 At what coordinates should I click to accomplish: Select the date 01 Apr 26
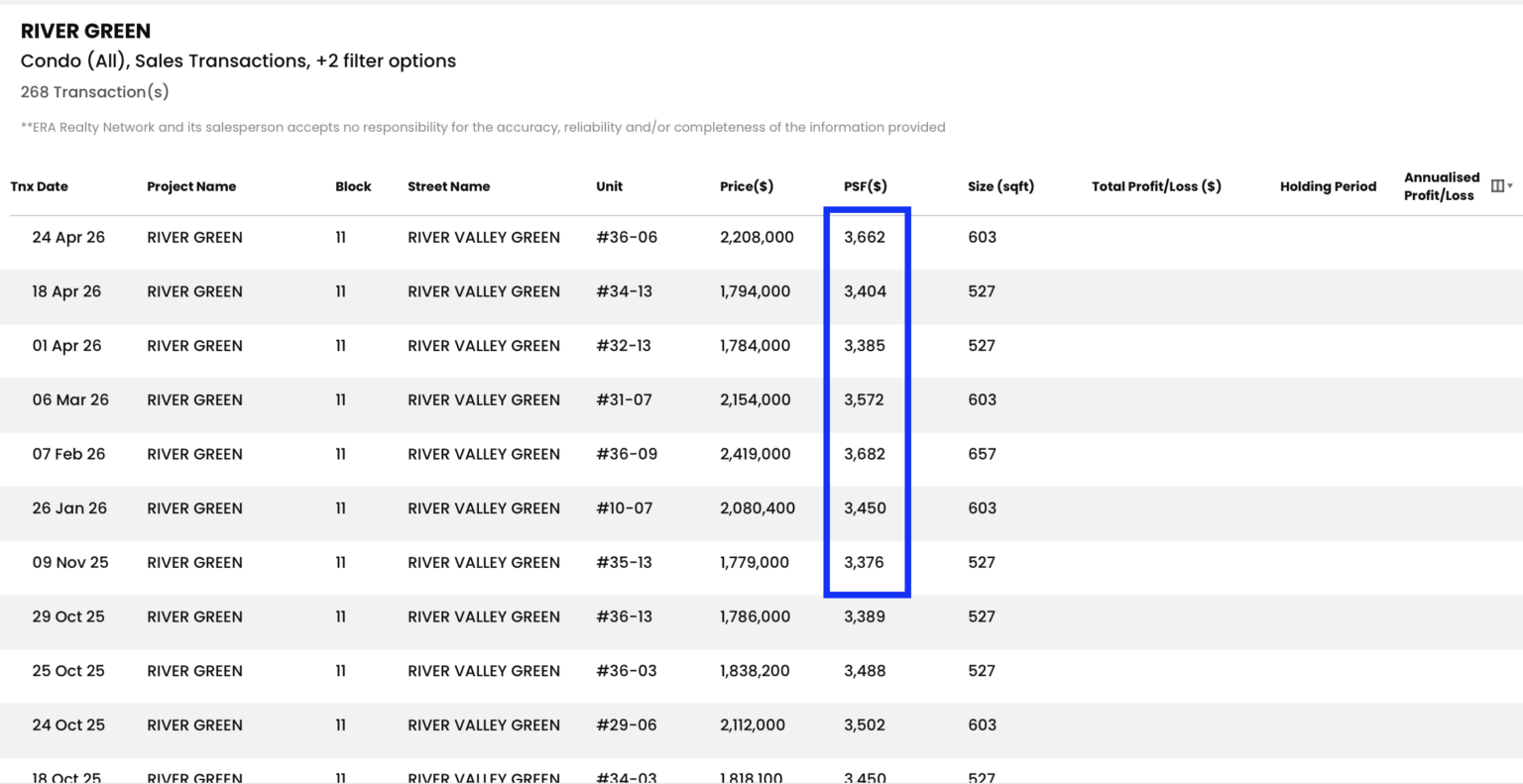[x=66, y=346]
